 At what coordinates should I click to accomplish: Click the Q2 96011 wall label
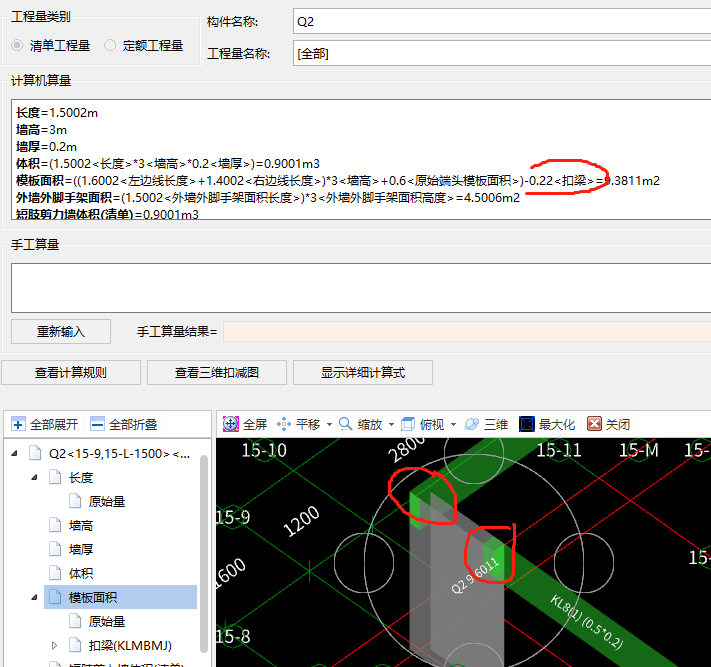pos(475,575)
